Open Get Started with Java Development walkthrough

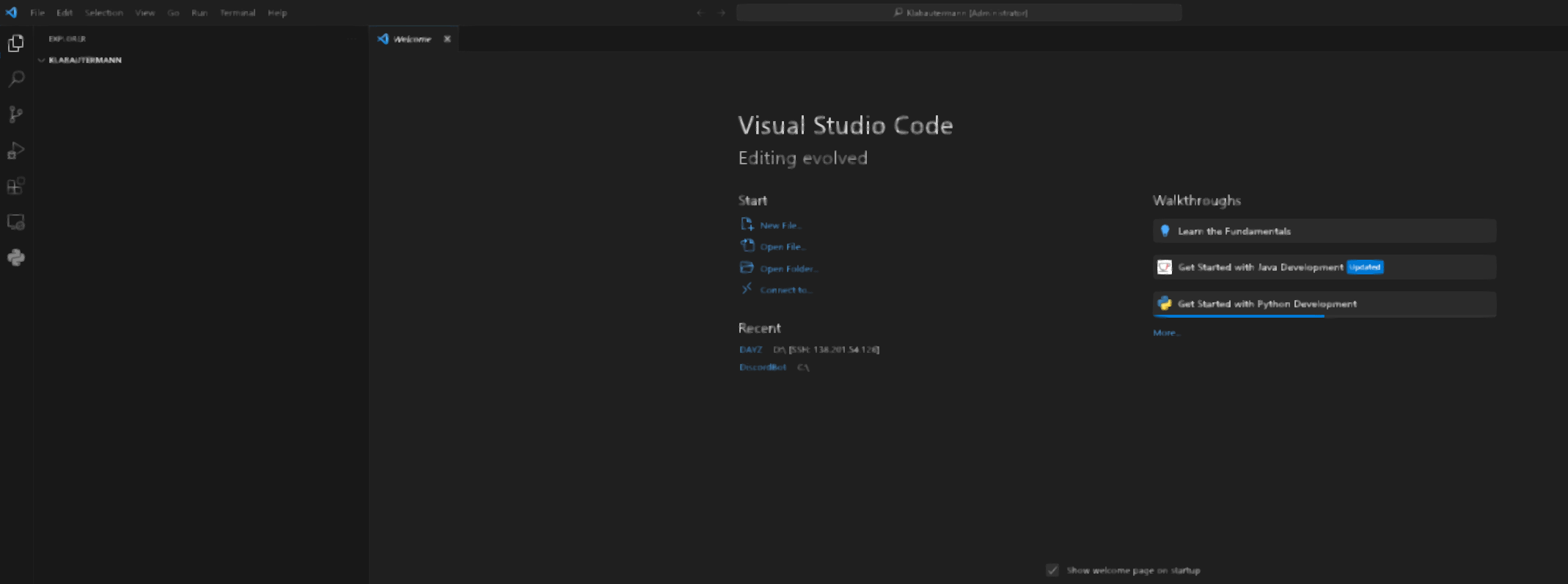point(1325,267)
